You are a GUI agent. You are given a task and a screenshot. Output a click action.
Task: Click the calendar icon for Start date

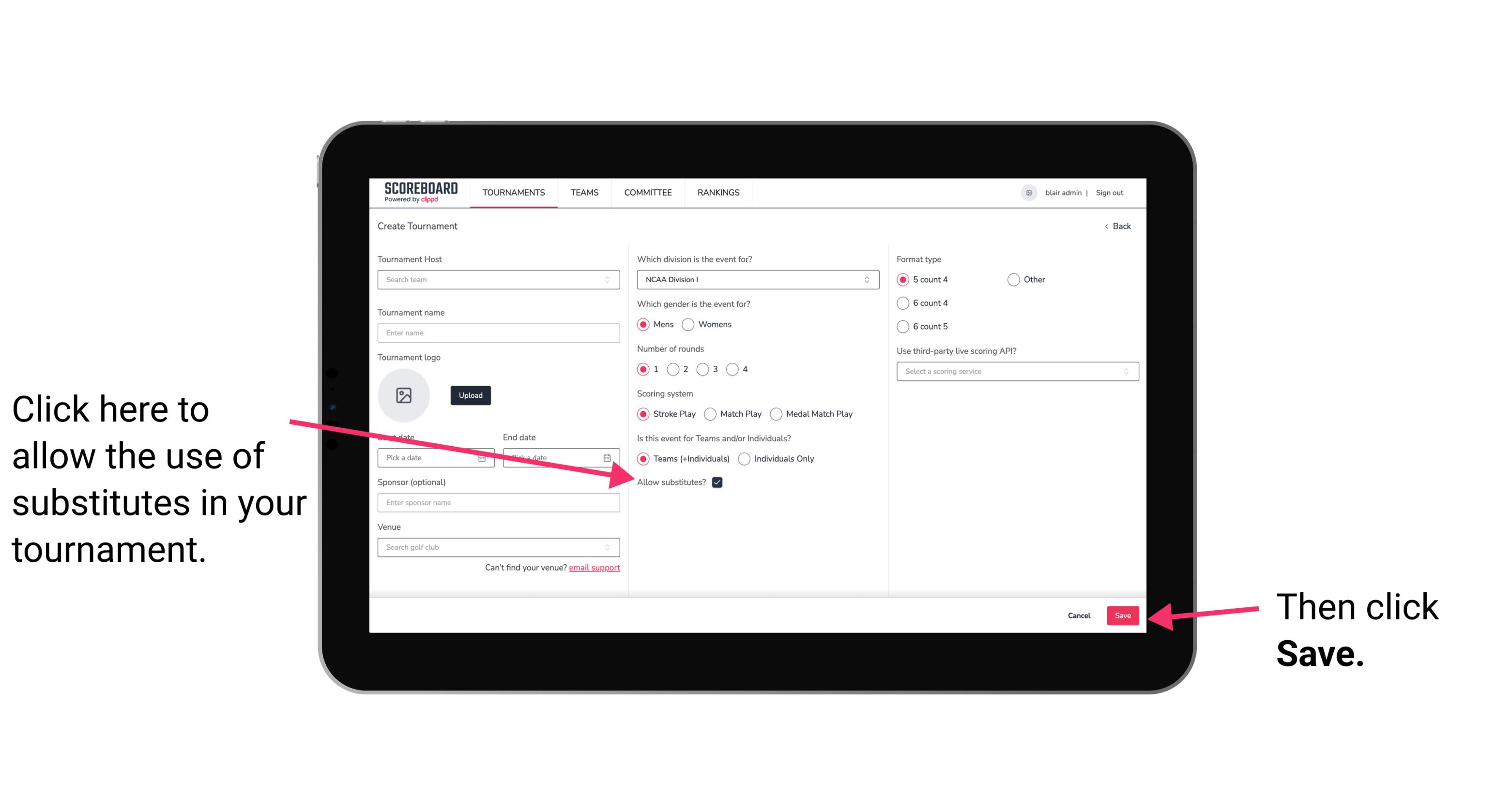(483, 457)
